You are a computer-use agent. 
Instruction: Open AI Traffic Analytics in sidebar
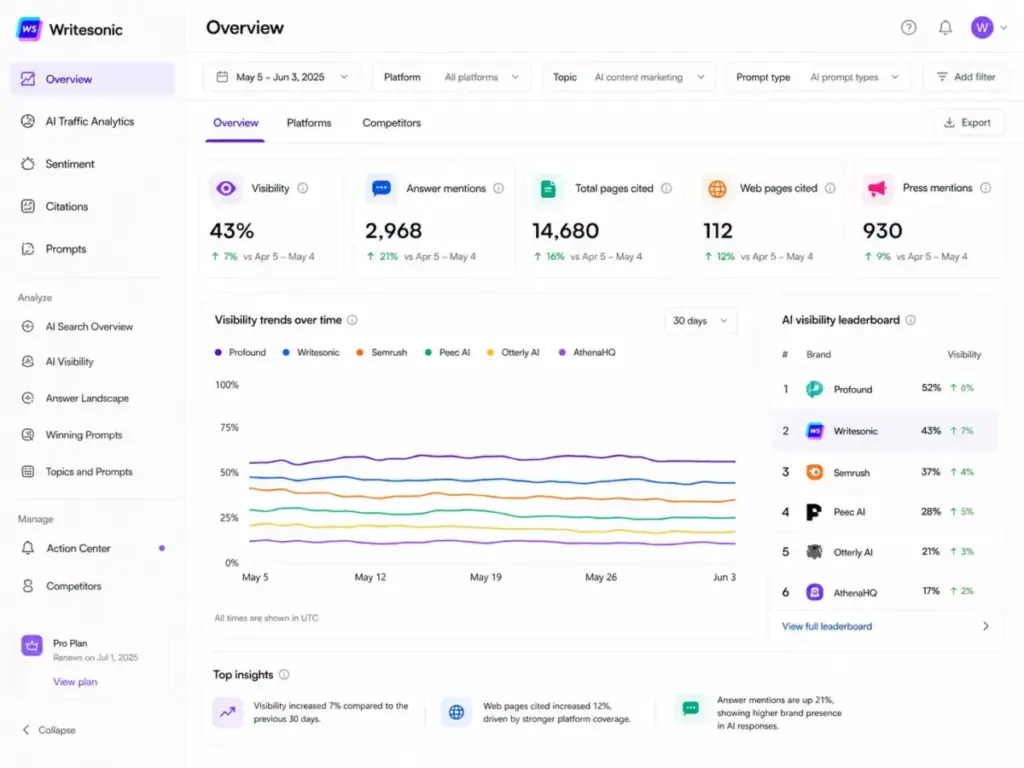point(92,121)
